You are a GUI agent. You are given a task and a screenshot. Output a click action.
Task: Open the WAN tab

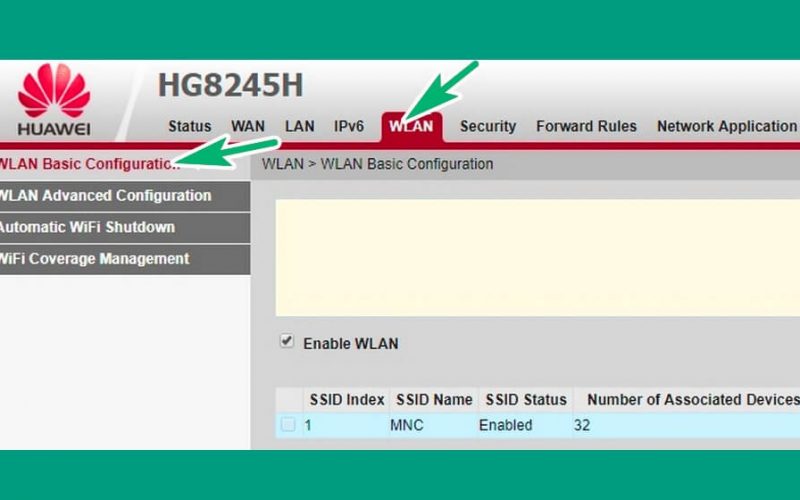tap(247, 126)
